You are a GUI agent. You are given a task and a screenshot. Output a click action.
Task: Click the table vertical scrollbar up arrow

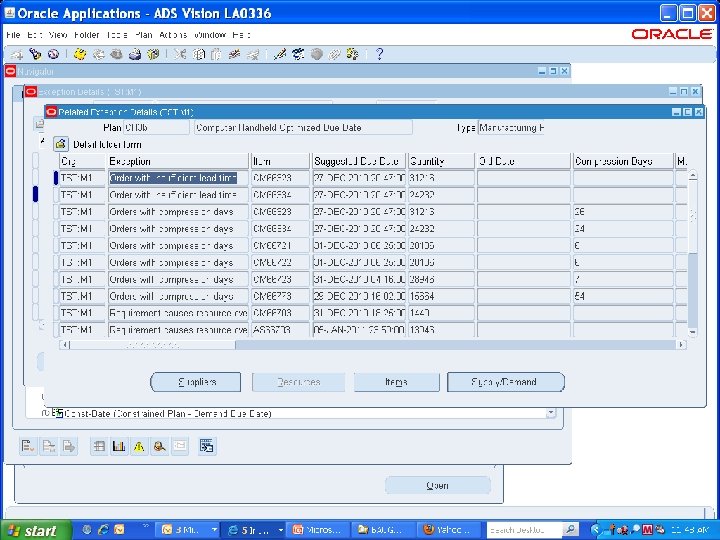pos(692,175)
